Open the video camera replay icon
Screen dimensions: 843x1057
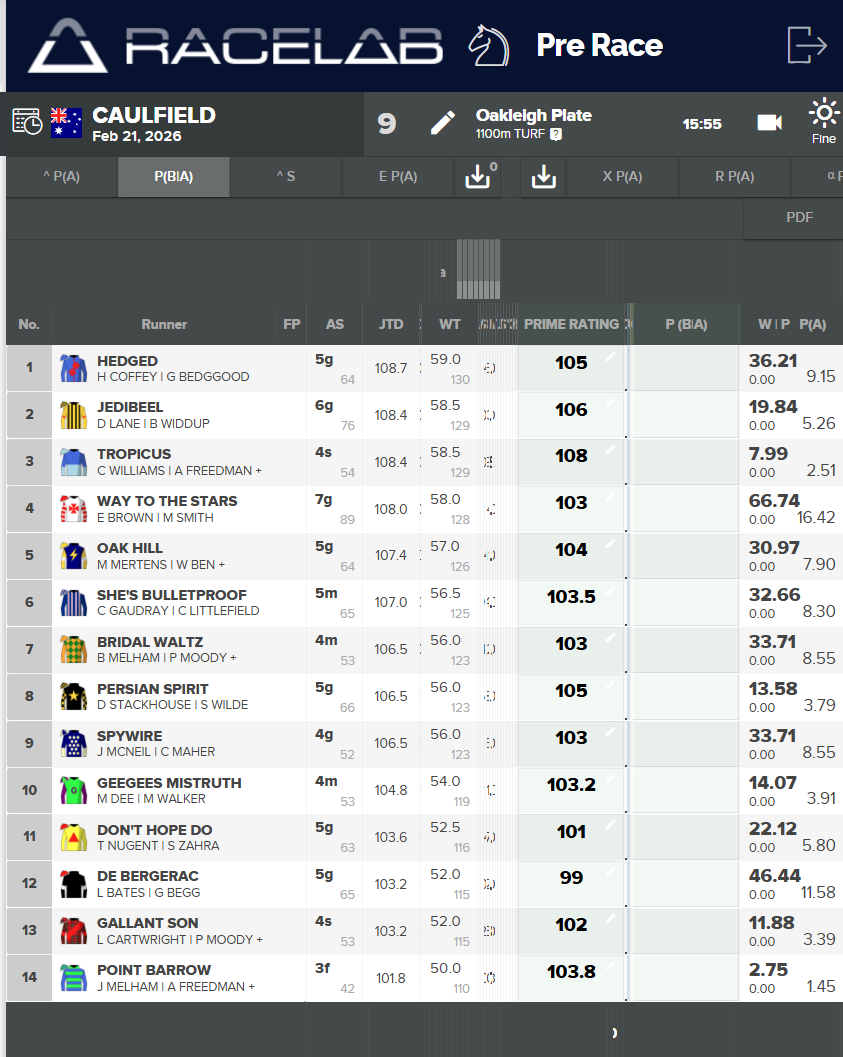pos(769,123)
